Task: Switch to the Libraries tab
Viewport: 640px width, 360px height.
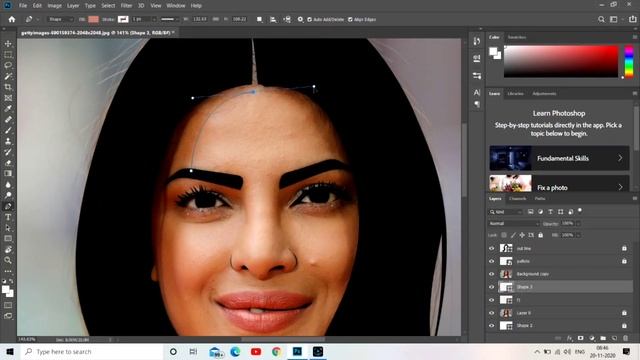Action: 515,93
